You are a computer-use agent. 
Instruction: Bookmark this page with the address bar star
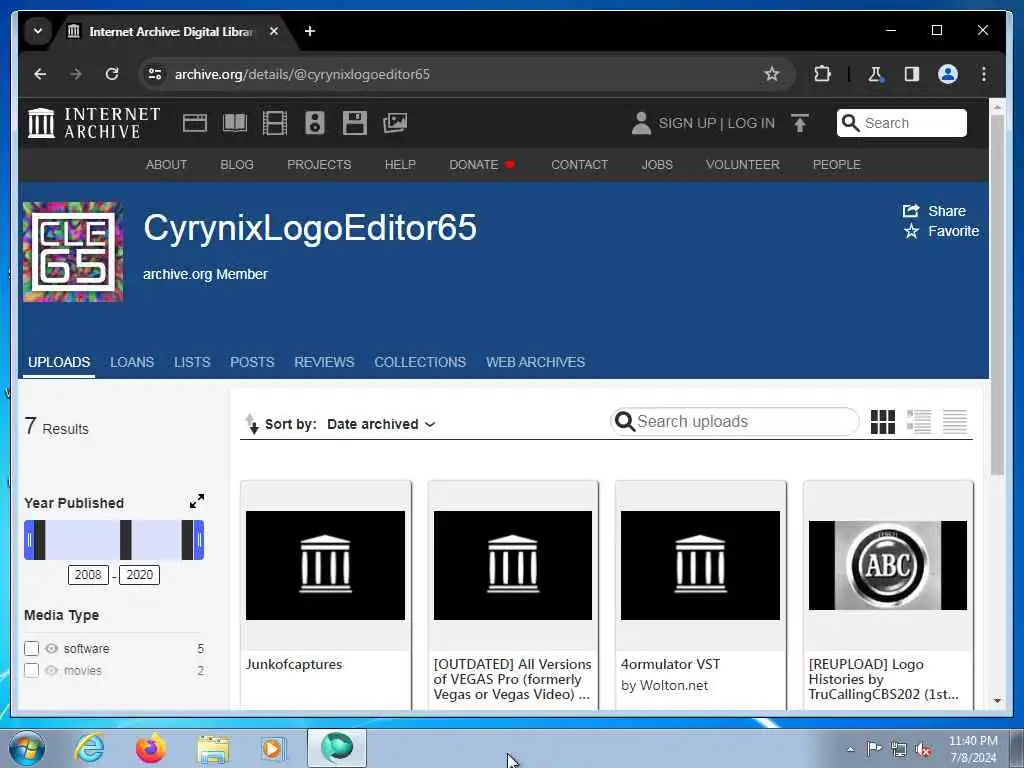click(x=771, y=74)
